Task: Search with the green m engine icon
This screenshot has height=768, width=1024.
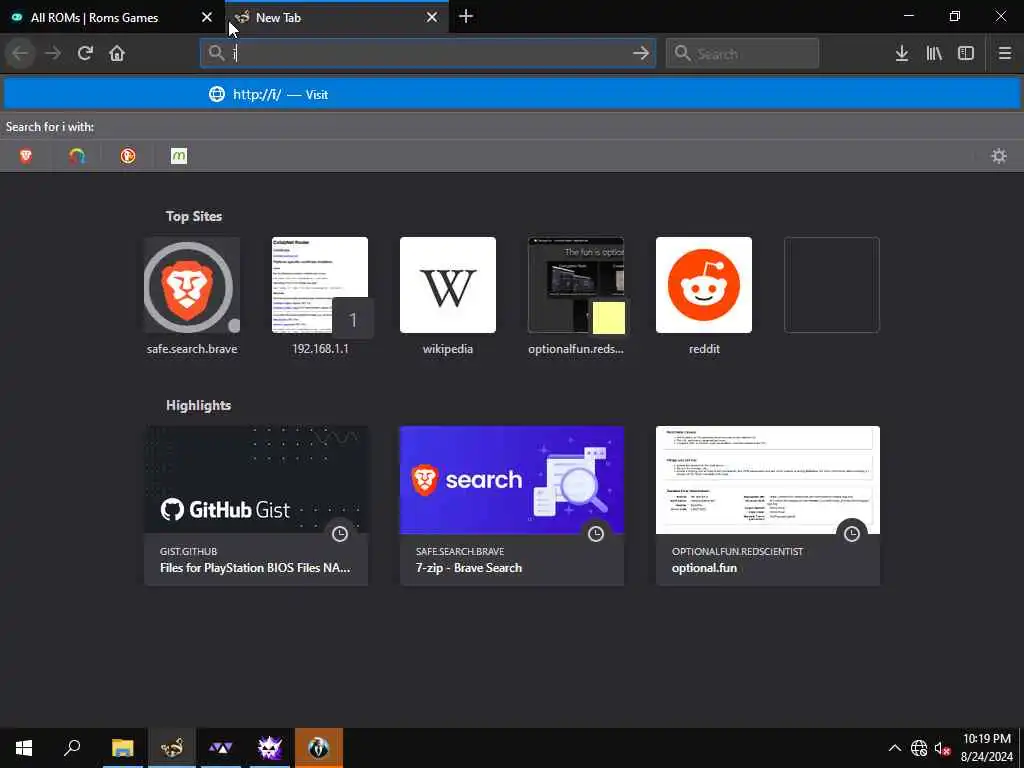Action: tap(179, 156)
